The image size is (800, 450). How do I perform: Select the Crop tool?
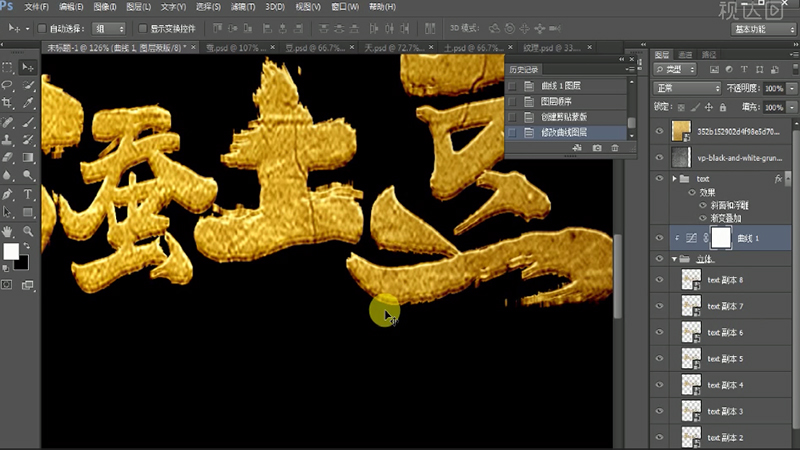coord(8,103)
